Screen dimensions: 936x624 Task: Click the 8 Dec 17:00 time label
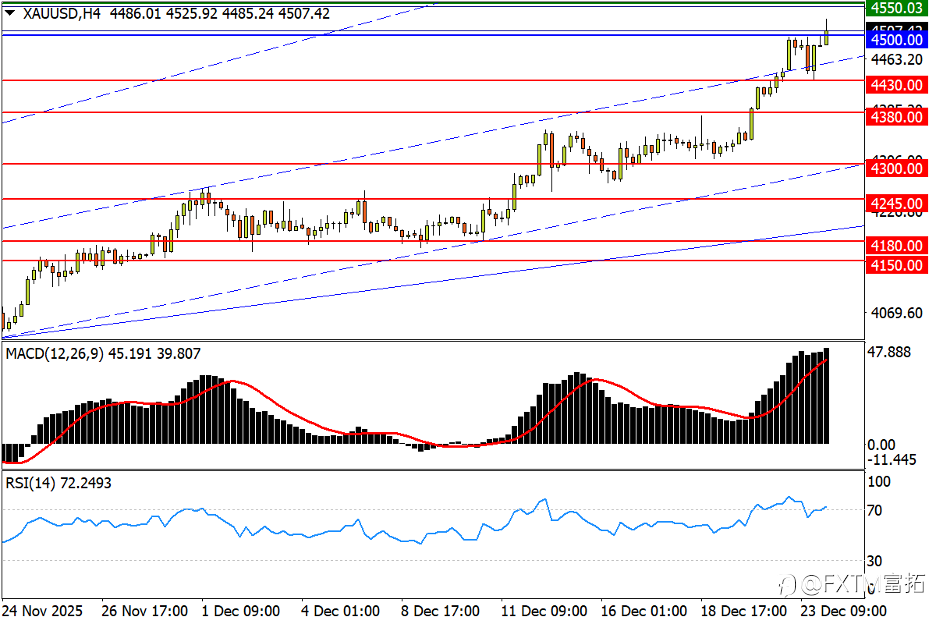[x=440, y=611]
